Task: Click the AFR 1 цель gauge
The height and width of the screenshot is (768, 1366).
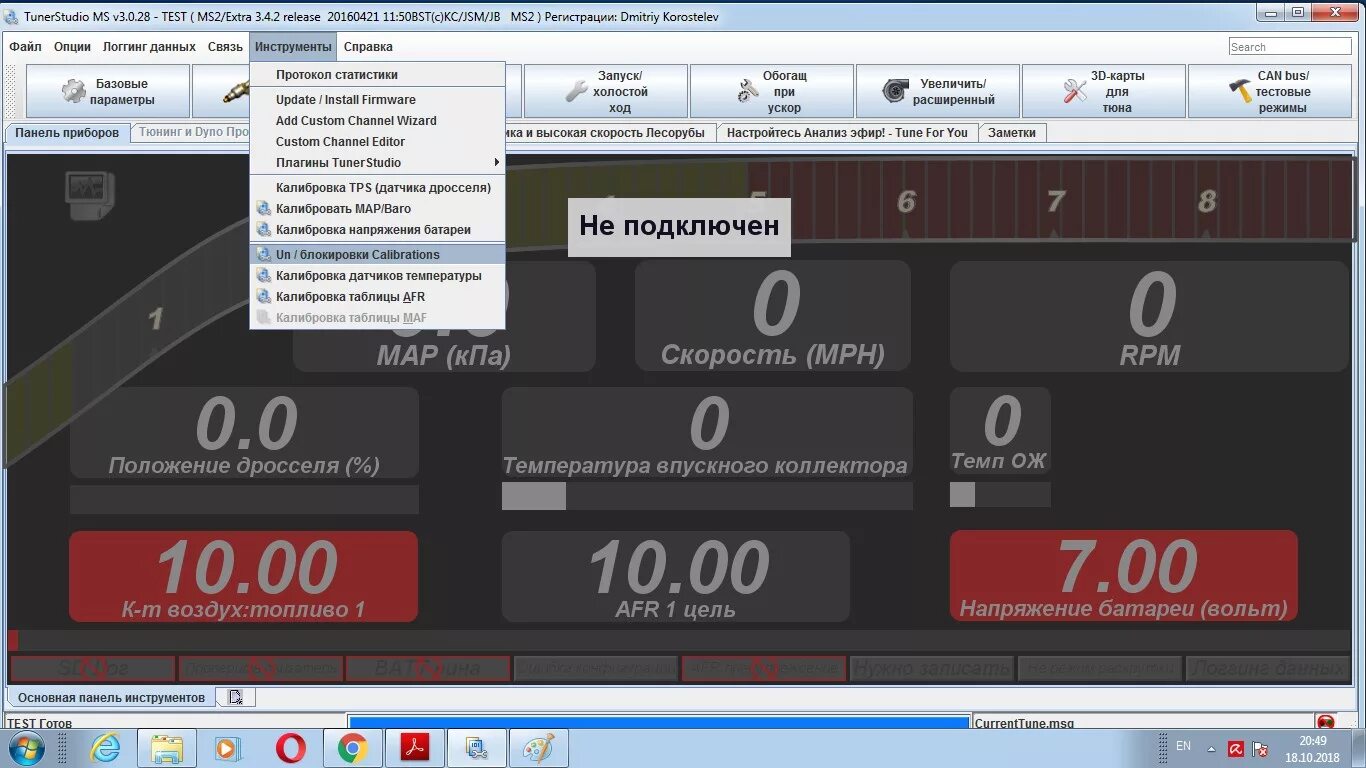Action: [676, 577]
